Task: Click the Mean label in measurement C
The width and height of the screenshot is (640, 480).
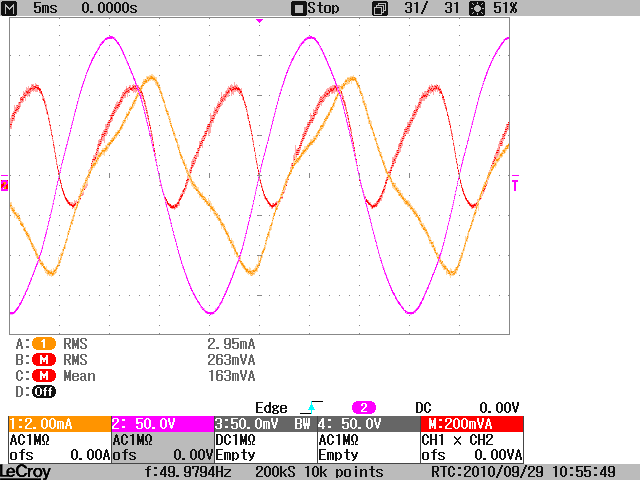Action: (x=79, y=376)
